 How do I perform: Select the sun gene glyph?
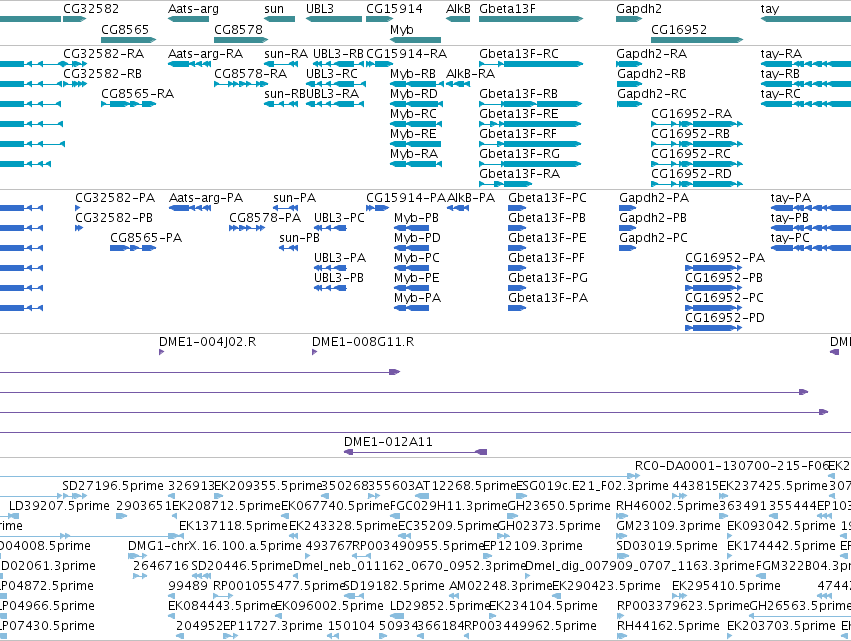click(x=280, y=19)
